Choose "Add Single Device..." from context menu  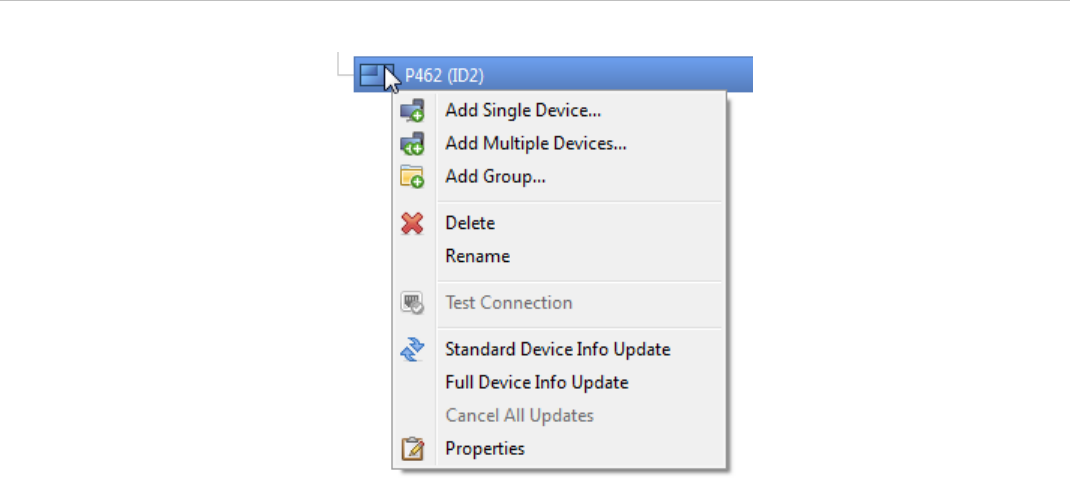[x=523, y=110]
